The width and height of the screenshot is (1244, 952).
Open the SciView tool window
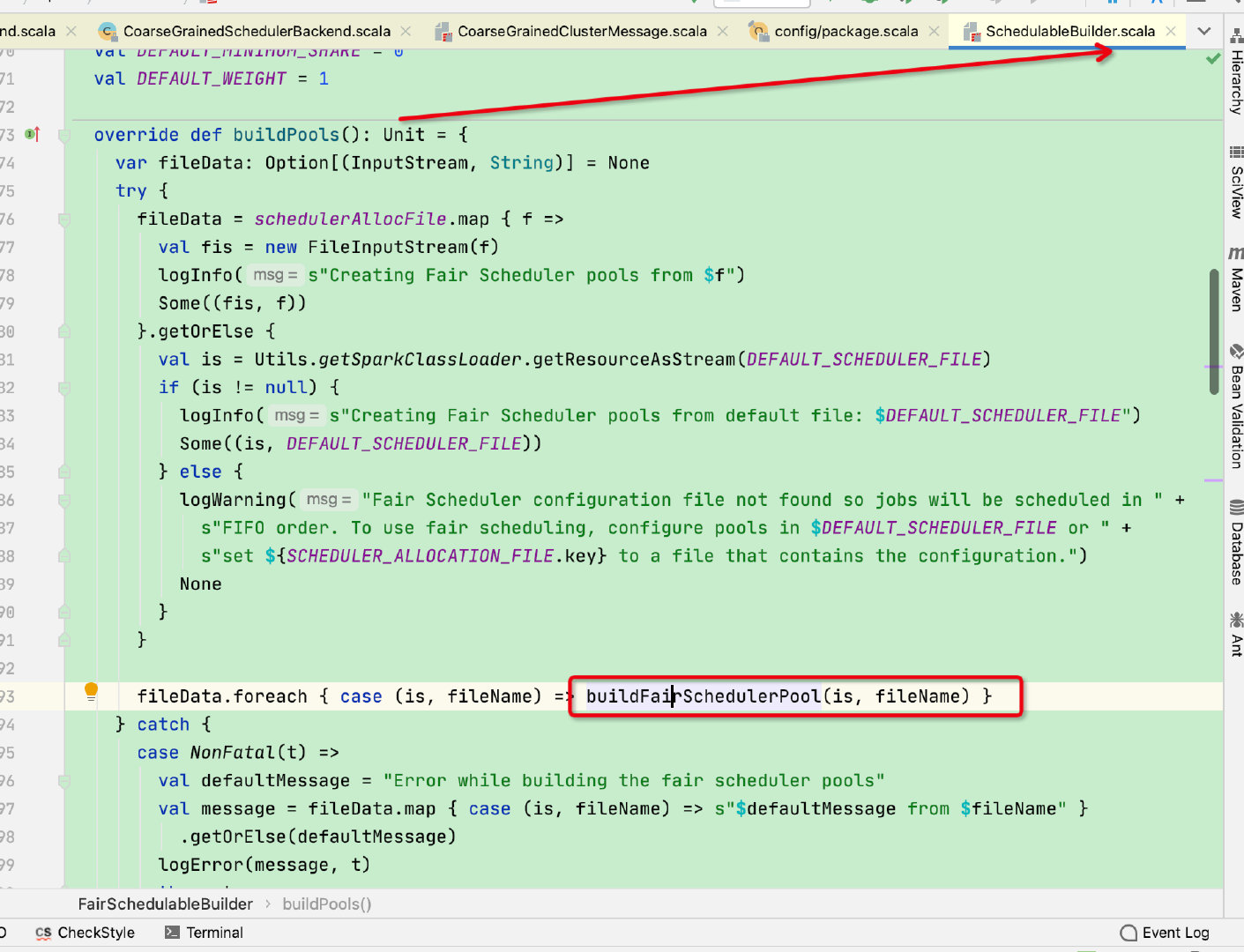tap(1236, 182)
